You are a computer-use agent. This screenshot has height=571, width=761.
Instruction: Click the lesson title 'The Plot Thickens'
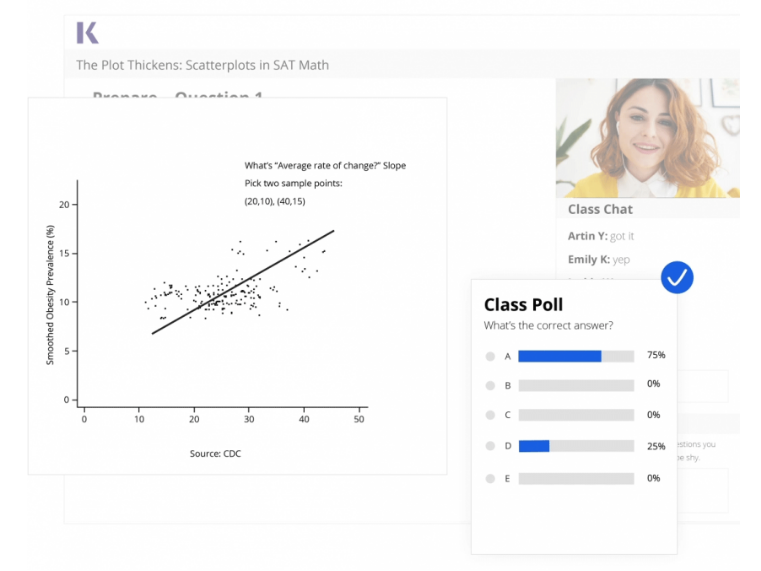[202, 65]
